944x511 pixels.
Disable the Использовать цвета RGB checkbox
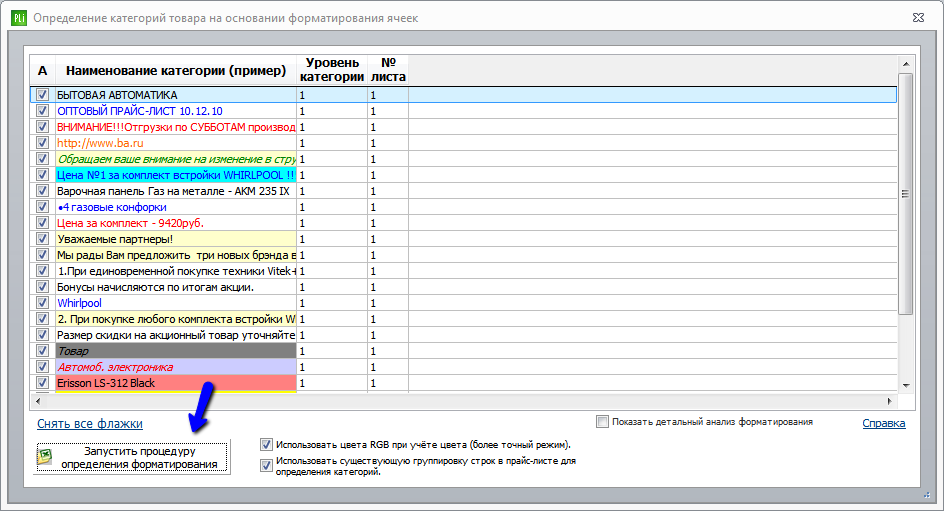(266, 445)
